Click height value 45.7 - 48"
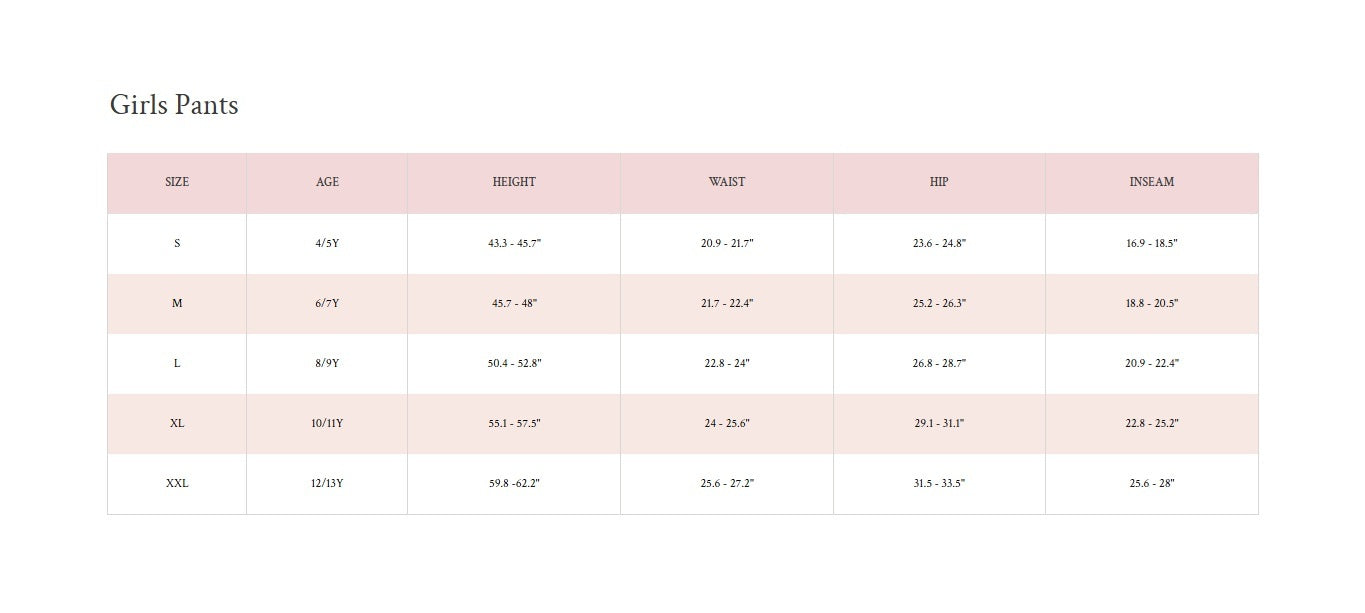The image size is (1365, 613). click(x=514, y=303)
